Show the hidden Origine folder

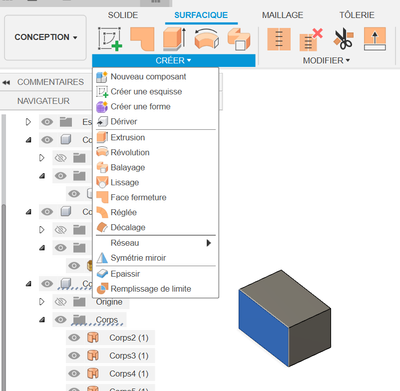click(x=61, y=302)
